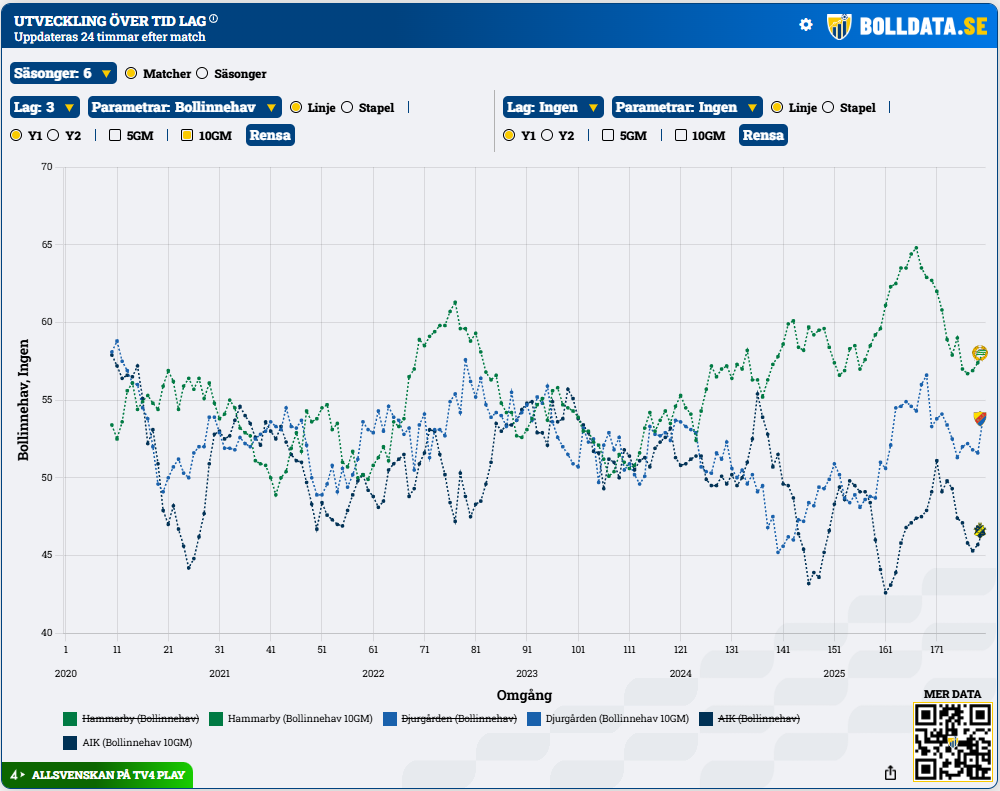Image resolution: width=1000 pixels, height=791 pixels.
Task: Enable the left 5GM checkbox
Action: coord(115,135)
